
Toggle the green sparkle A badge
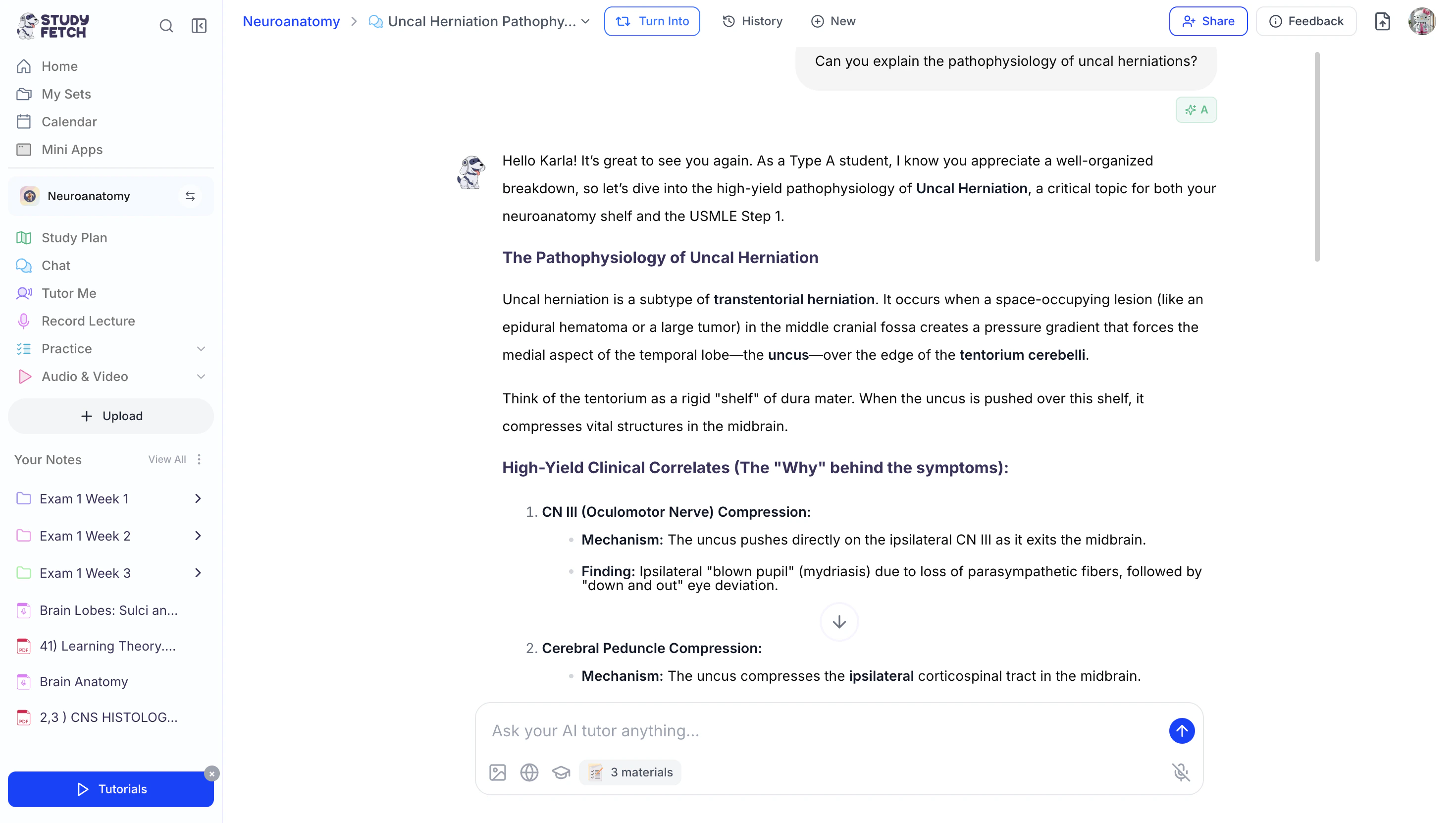click(1196, 110)
